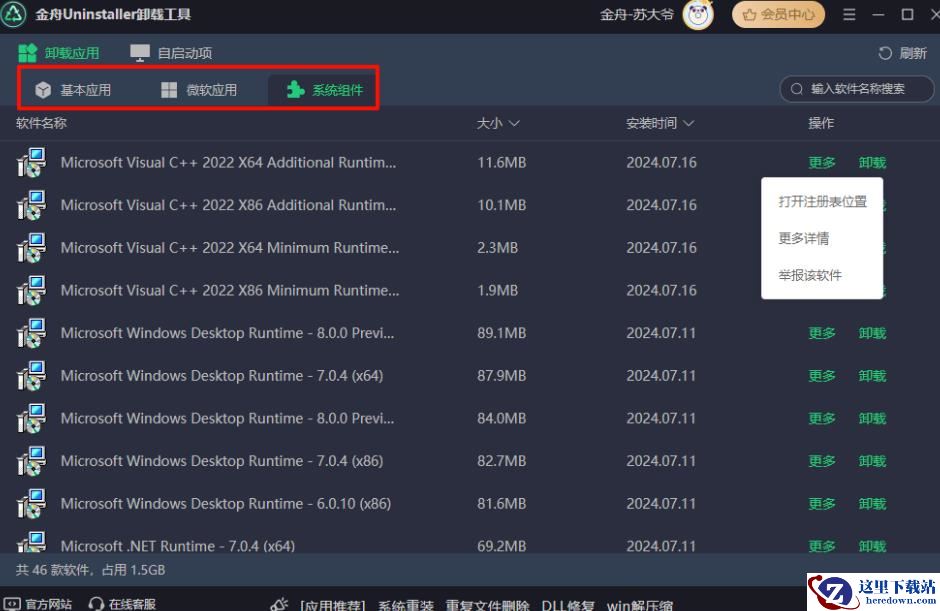Open the 官方网站 link in the footer

[38, 603]
